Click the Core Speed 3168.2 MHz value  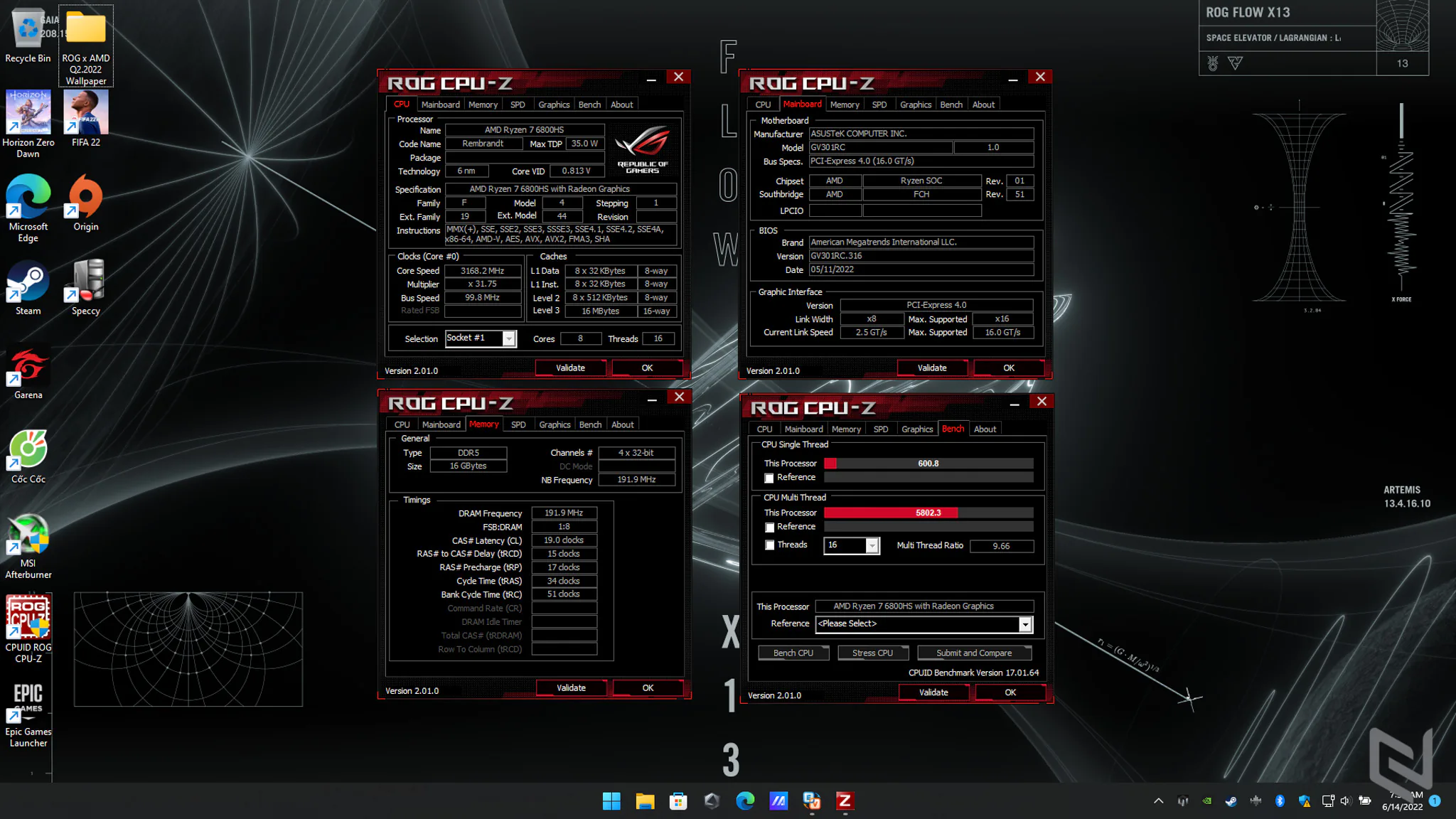click(482, 271)
